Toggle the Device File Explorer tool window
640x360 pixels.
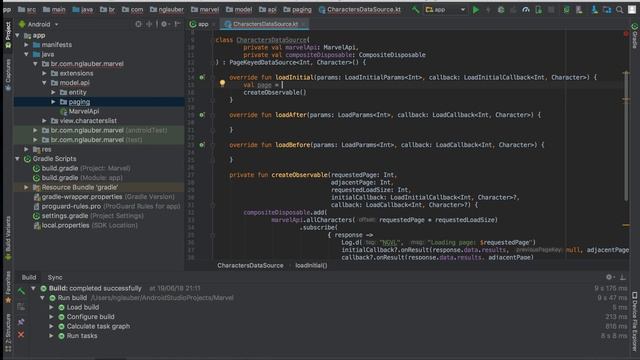pos(635,321)
